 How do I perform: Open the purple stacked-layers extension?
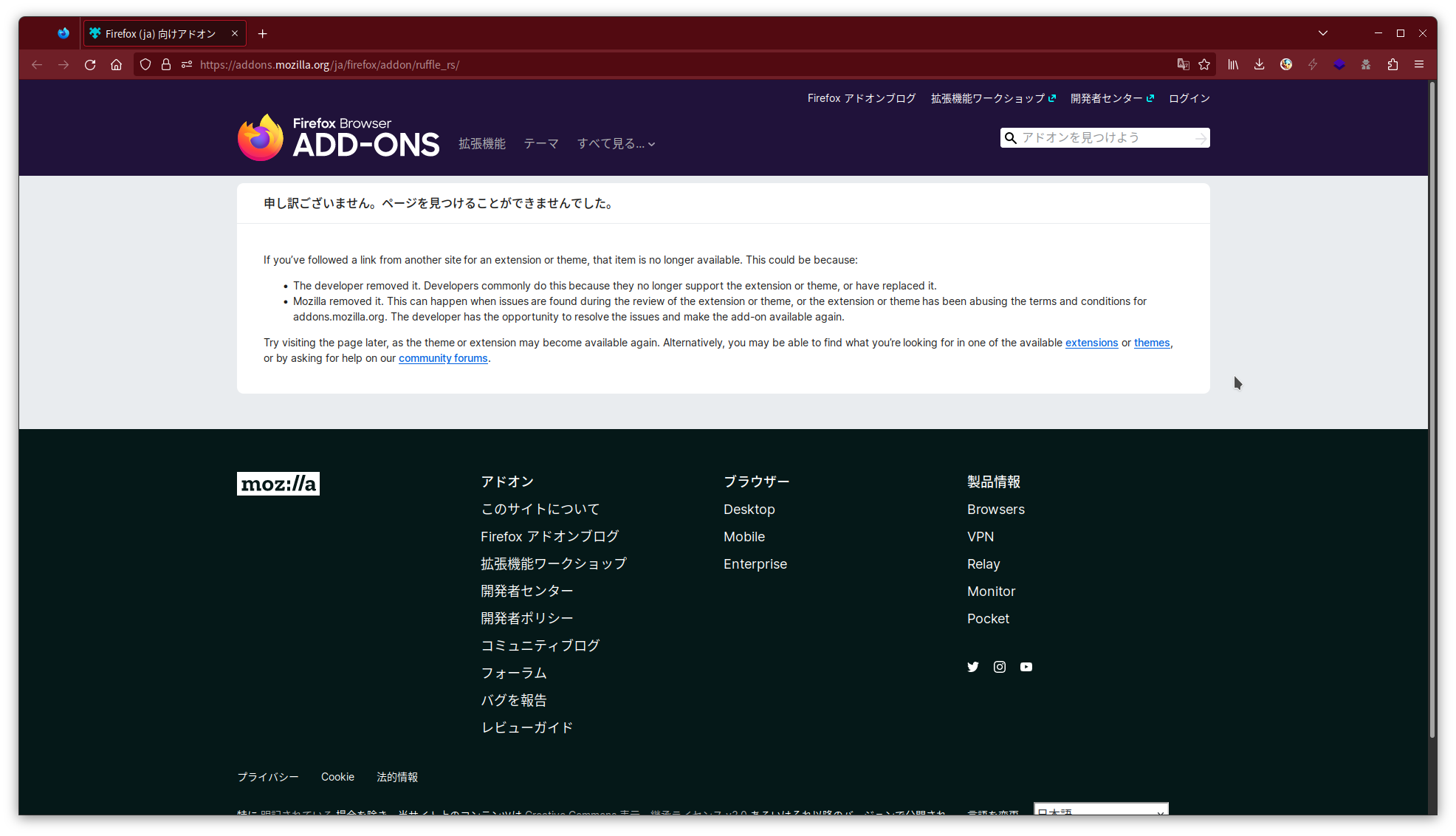(1339, 64)
